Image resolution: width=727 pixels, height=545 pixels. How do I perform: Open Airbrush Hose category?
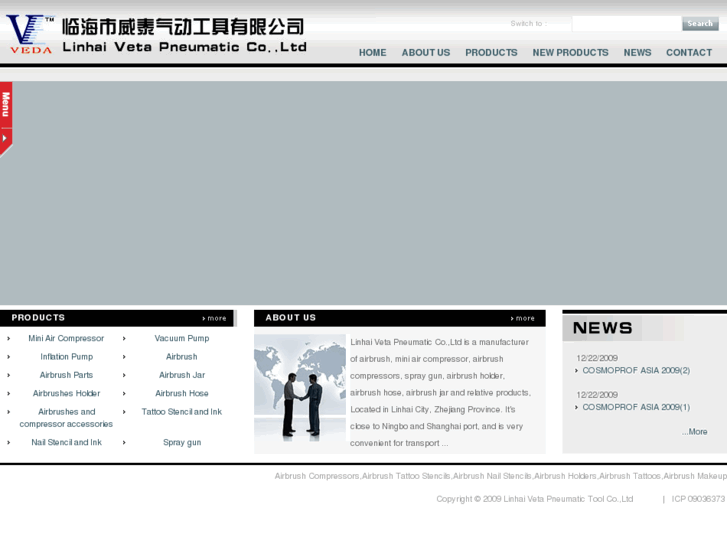182,393
